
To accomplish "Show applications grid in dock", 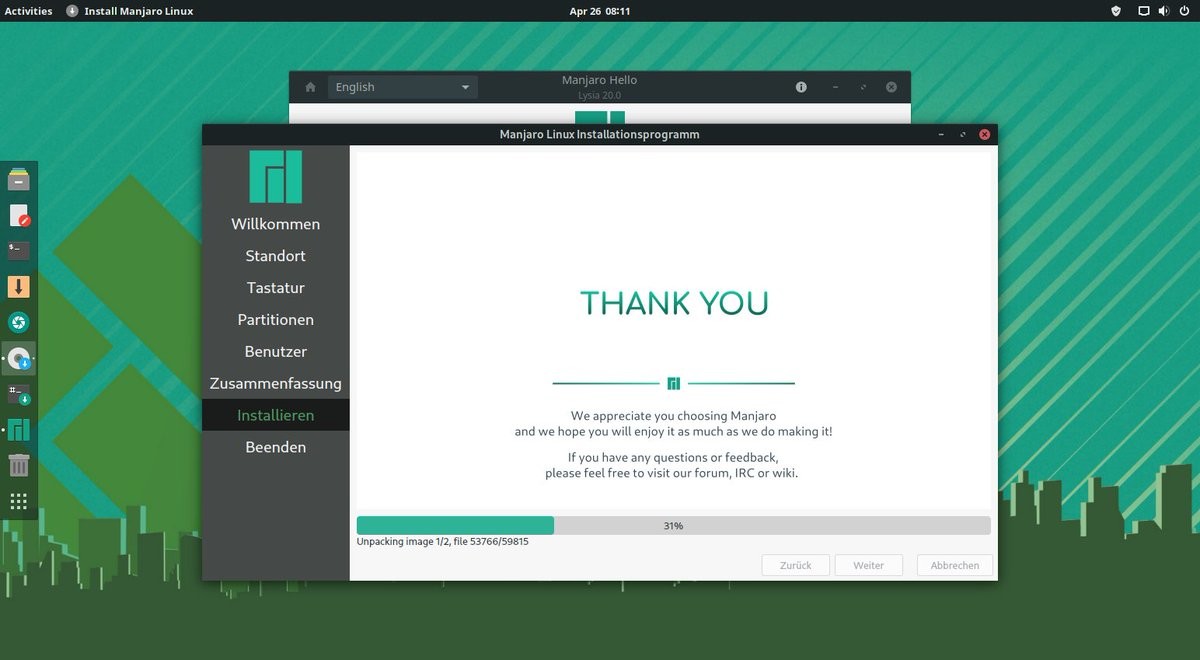I will [x=18, y=501].
